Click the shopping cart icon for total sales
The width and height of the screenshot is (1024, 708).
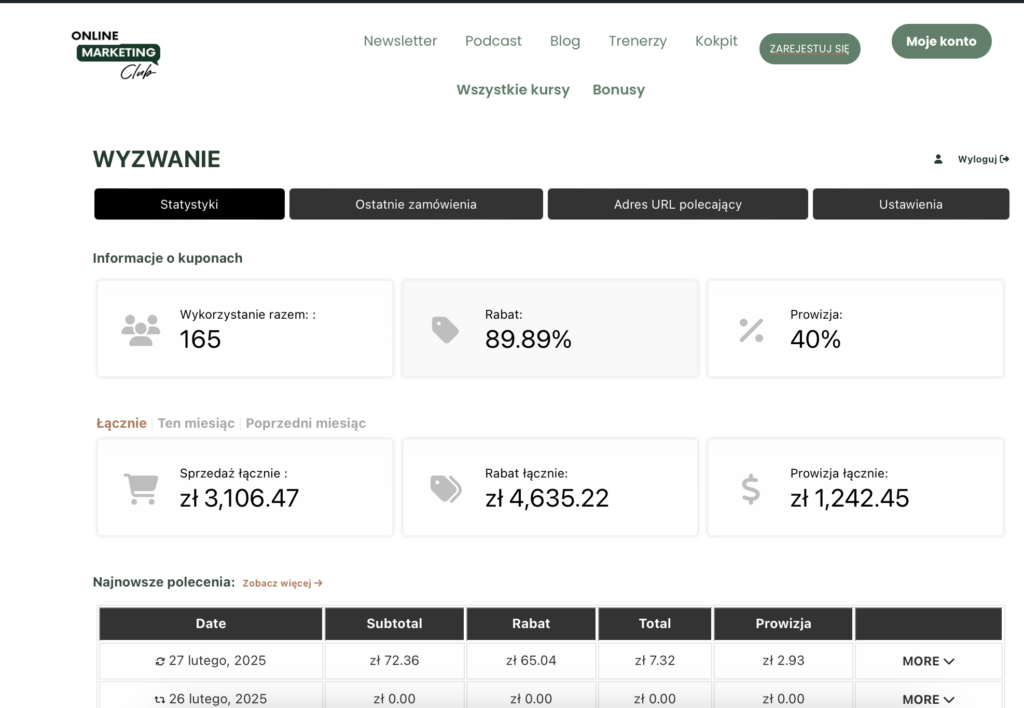(141, 489)
